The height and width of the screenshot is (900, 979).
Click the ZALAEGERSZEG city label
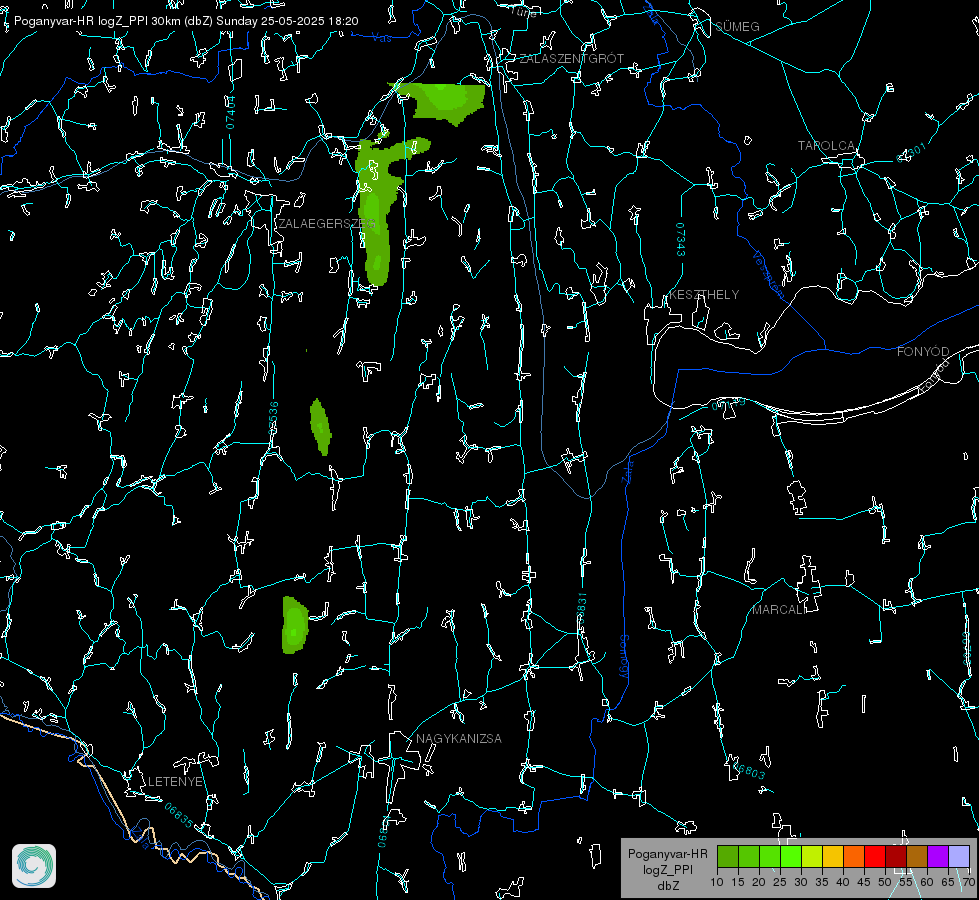(x=327, y=224)
